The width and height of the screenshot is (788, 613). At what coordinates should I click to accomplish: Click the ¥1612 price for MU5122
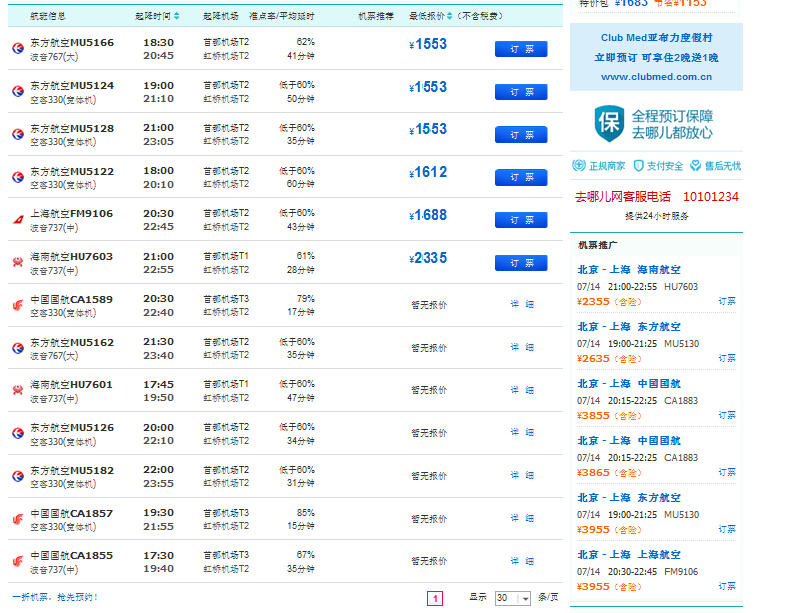(x=428, y=172)
